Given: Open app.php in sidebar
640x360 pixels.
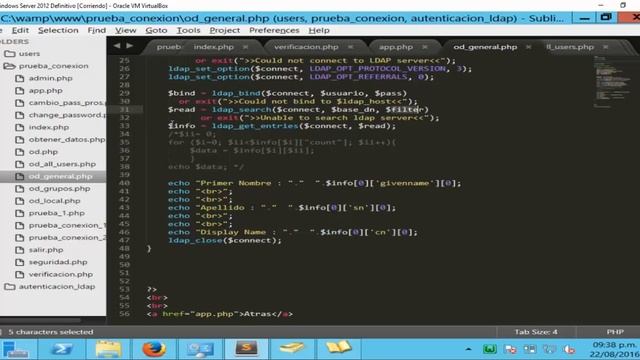Looking at the screenshot, I should point(45,90).
